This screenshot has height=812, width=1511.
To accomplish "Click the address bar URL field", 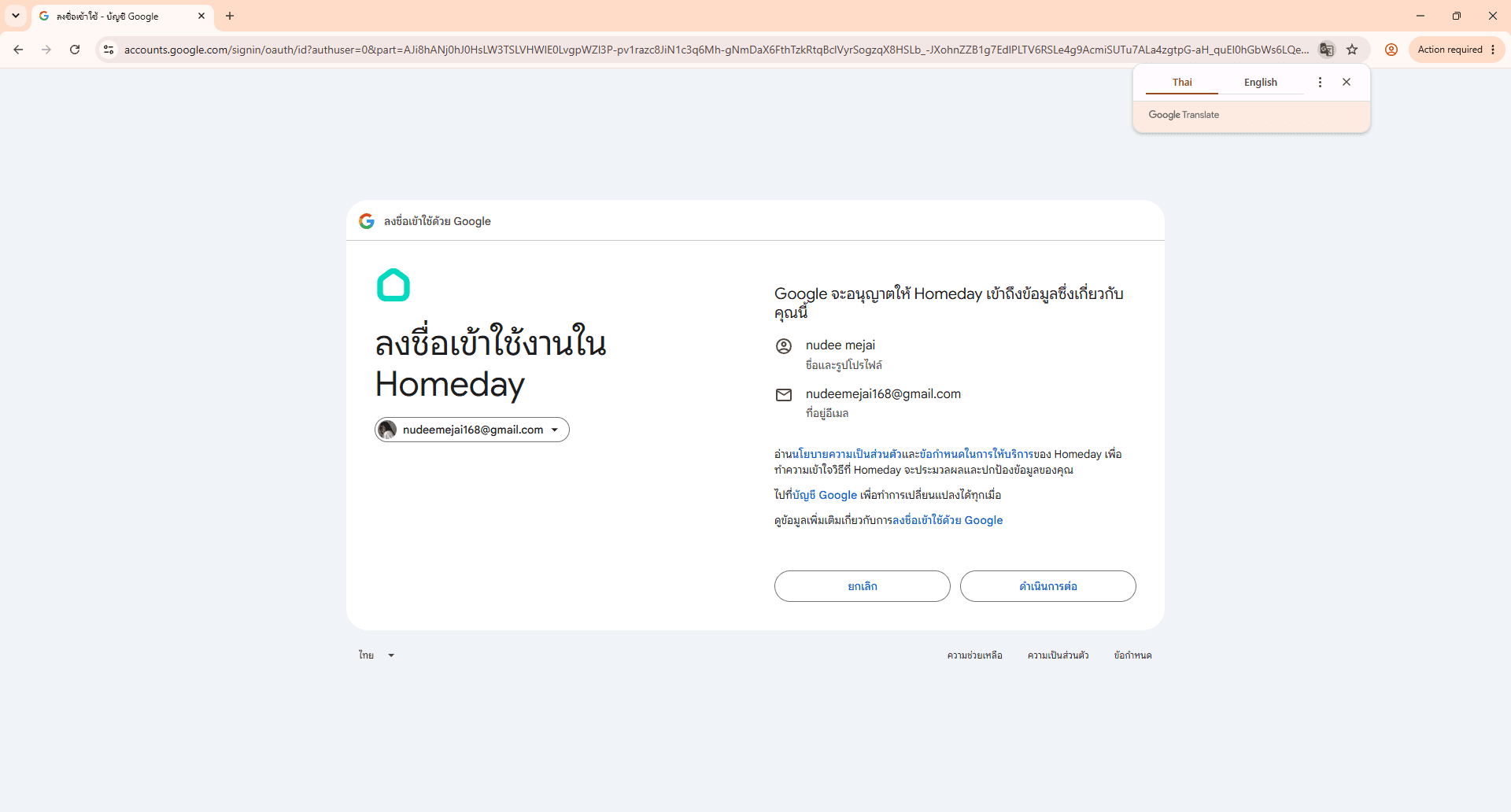I will (x=716, y=50).
